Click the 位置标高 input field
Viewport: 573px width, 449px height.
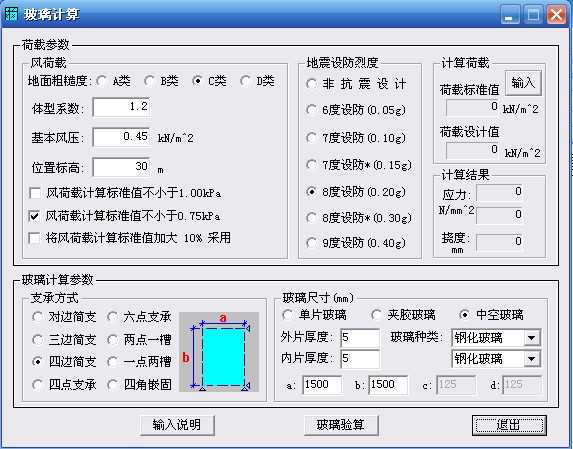pos(122,167)
